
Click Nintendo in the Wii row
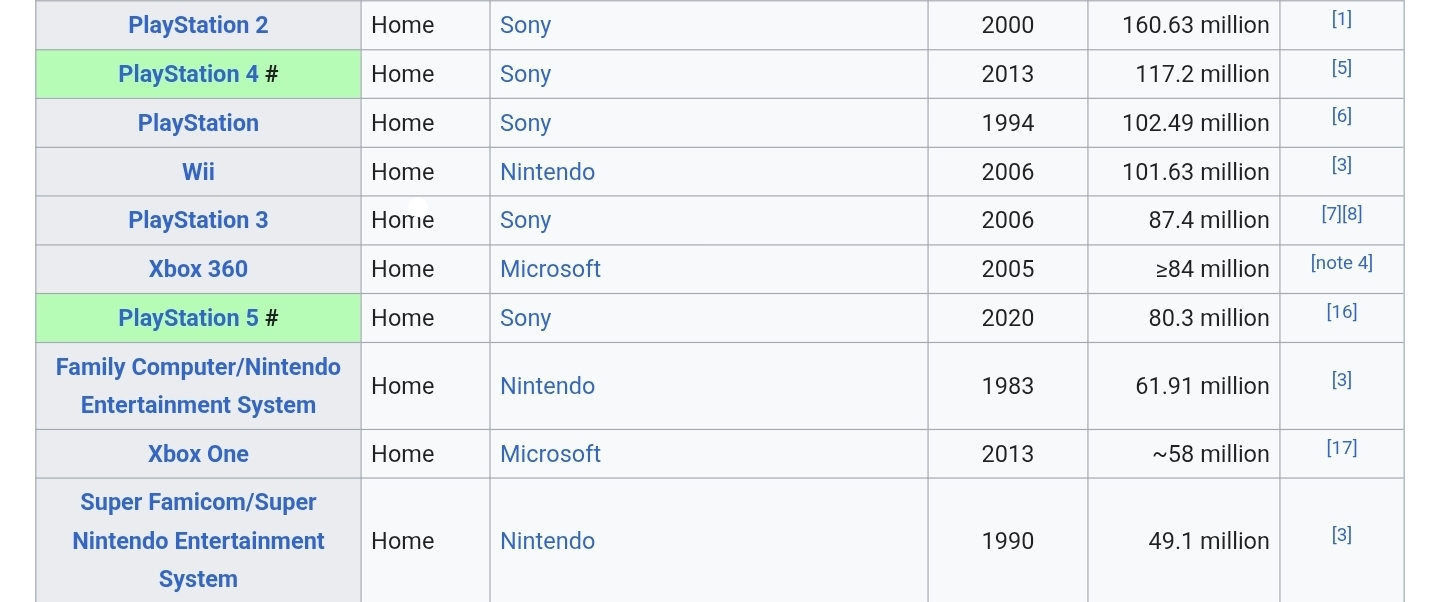point(547,172)
